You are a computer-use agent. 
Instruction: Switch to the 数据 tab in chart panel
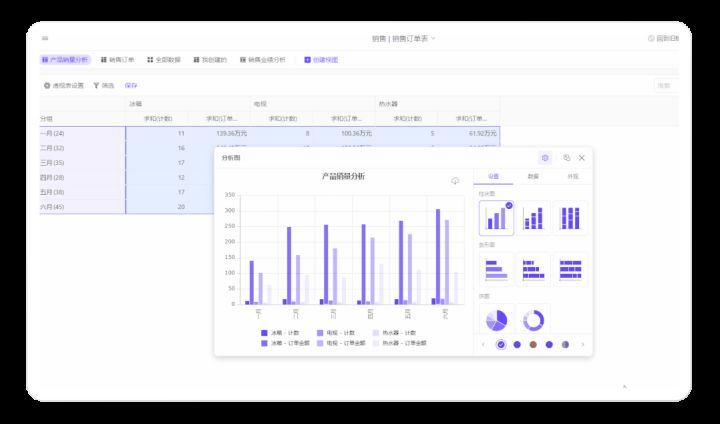[x=533, y=176]
